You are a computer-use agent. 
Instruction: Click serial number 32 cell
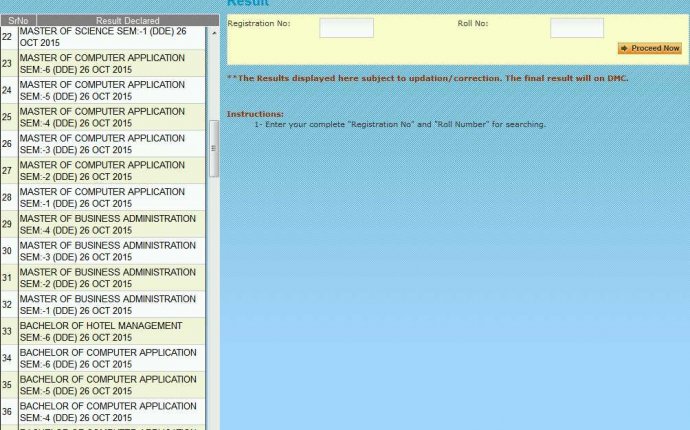point(9,305)
